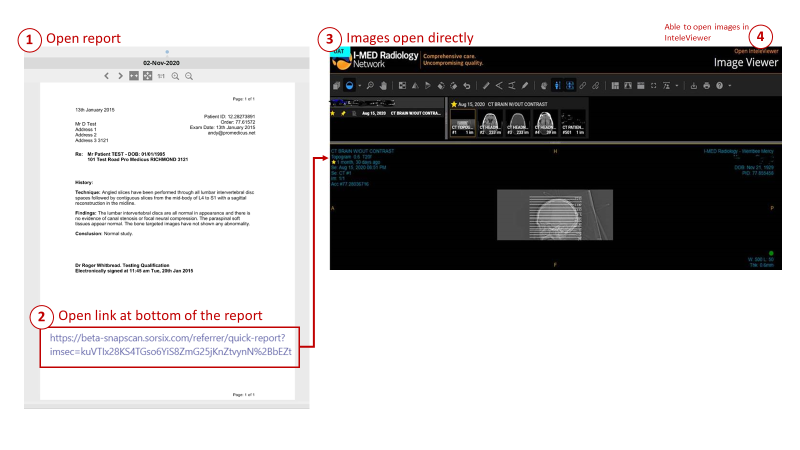The height and width of the screenshot is (450, 800).
Task: Zoom out on the report
Action: coord(189,76)
